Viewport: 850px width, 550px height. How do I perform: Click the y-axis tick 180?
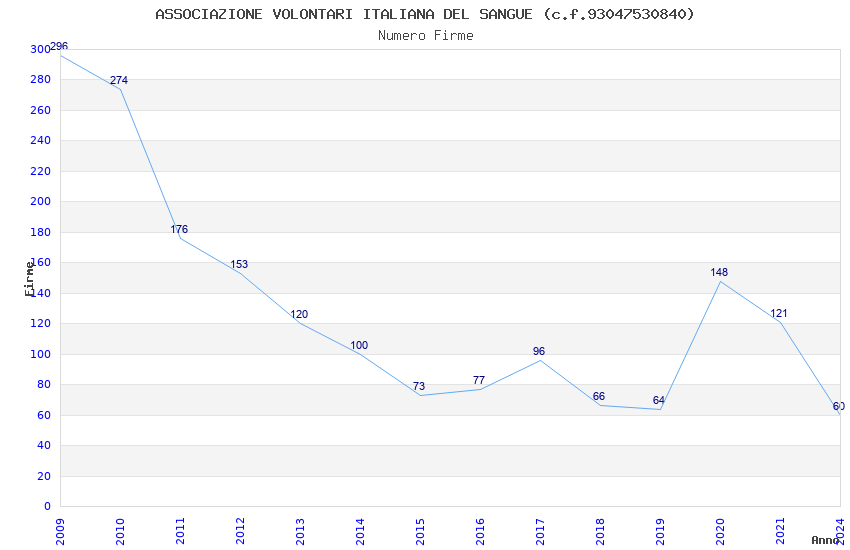tap(40, 232)
